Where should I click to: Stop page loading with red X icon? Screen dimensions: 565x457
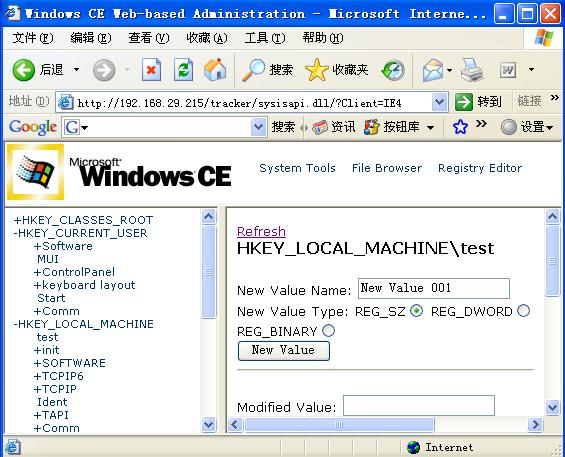[151, 70]
